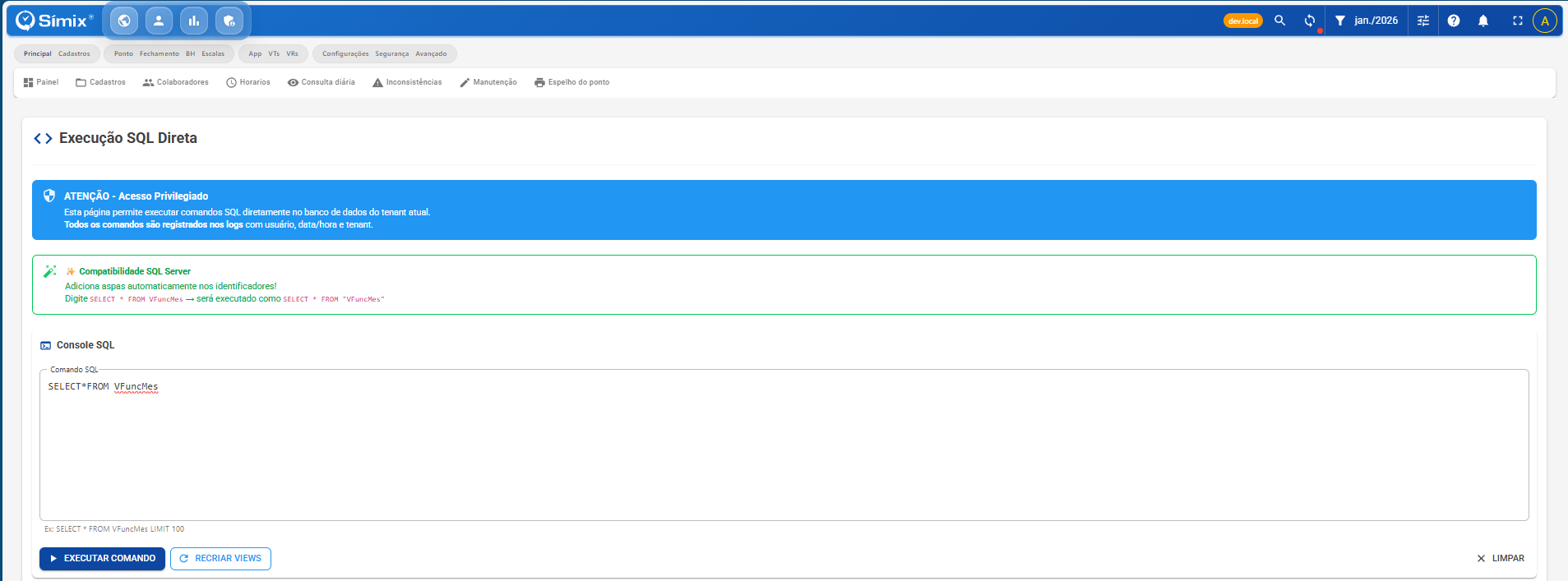Select the App tab
Image resolution: width=1568 pixels, height=581 pixels.
point(255,53)
